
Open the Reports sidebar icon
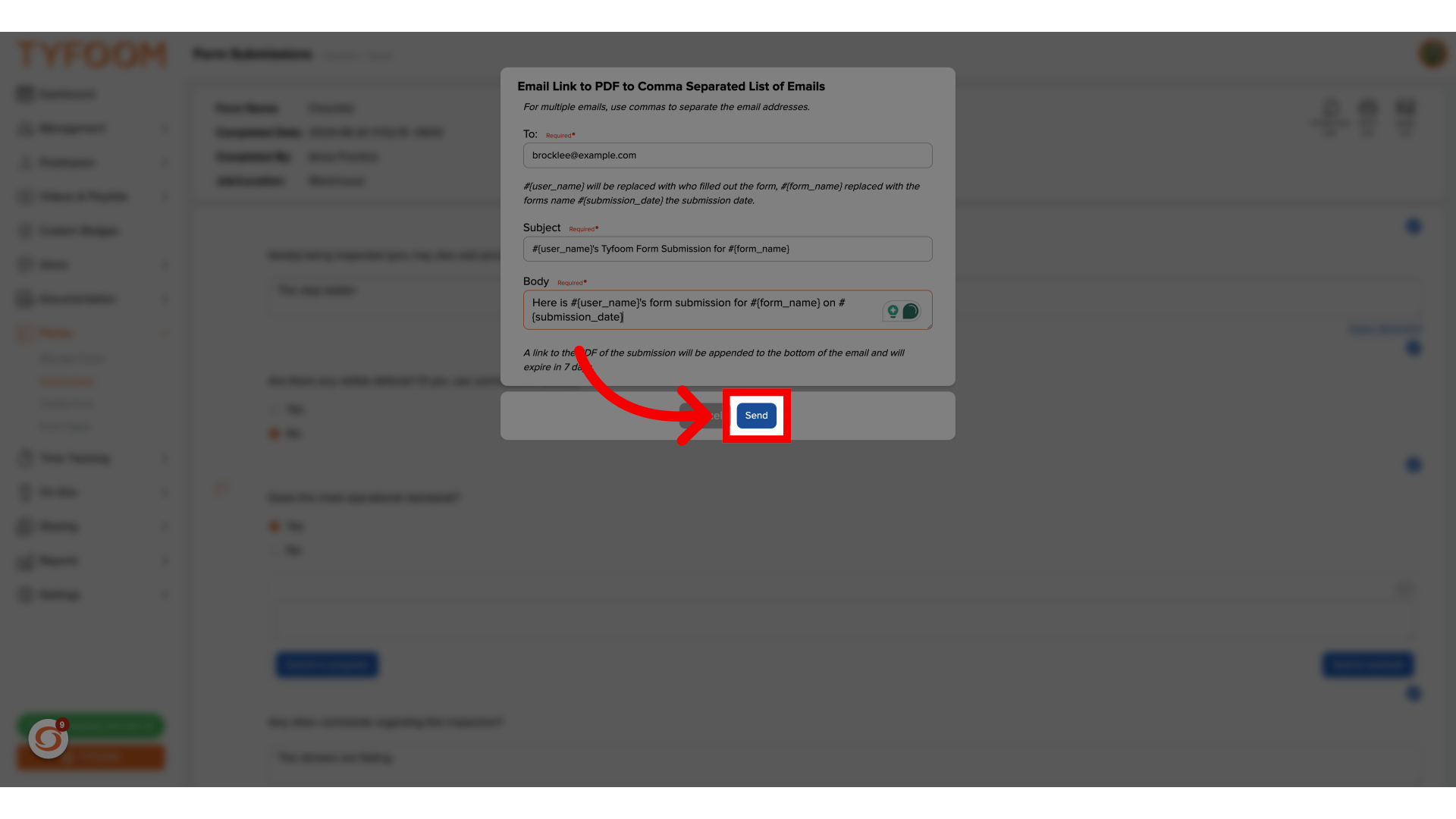pos(25,560)
